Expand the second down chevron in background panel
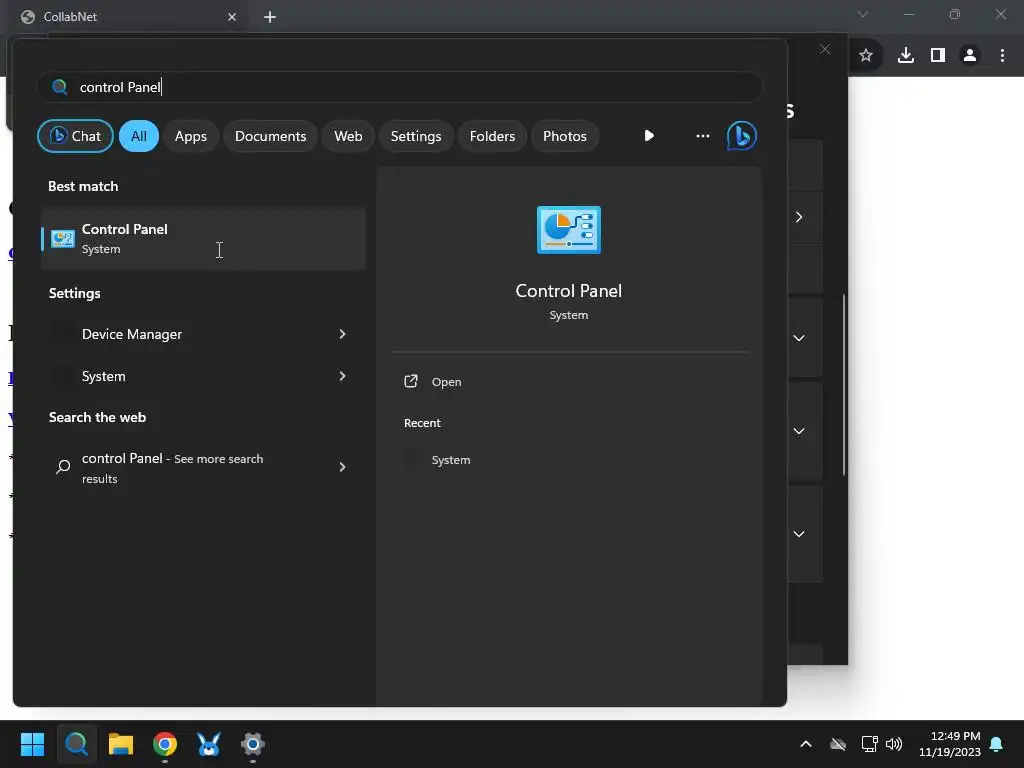This screenshot has height=768, width=1024. coord(799,431)
